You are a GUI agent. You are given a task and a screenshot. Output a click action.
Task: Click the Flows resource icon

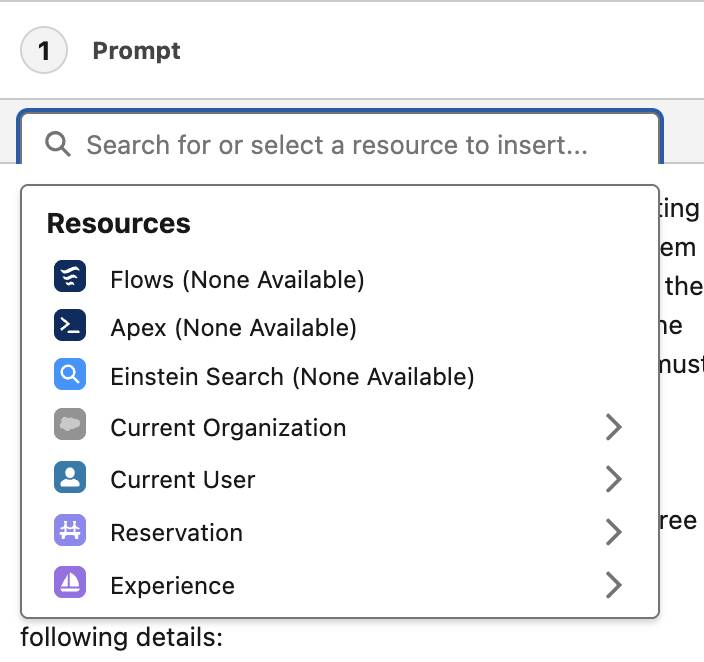pos(70,276)
